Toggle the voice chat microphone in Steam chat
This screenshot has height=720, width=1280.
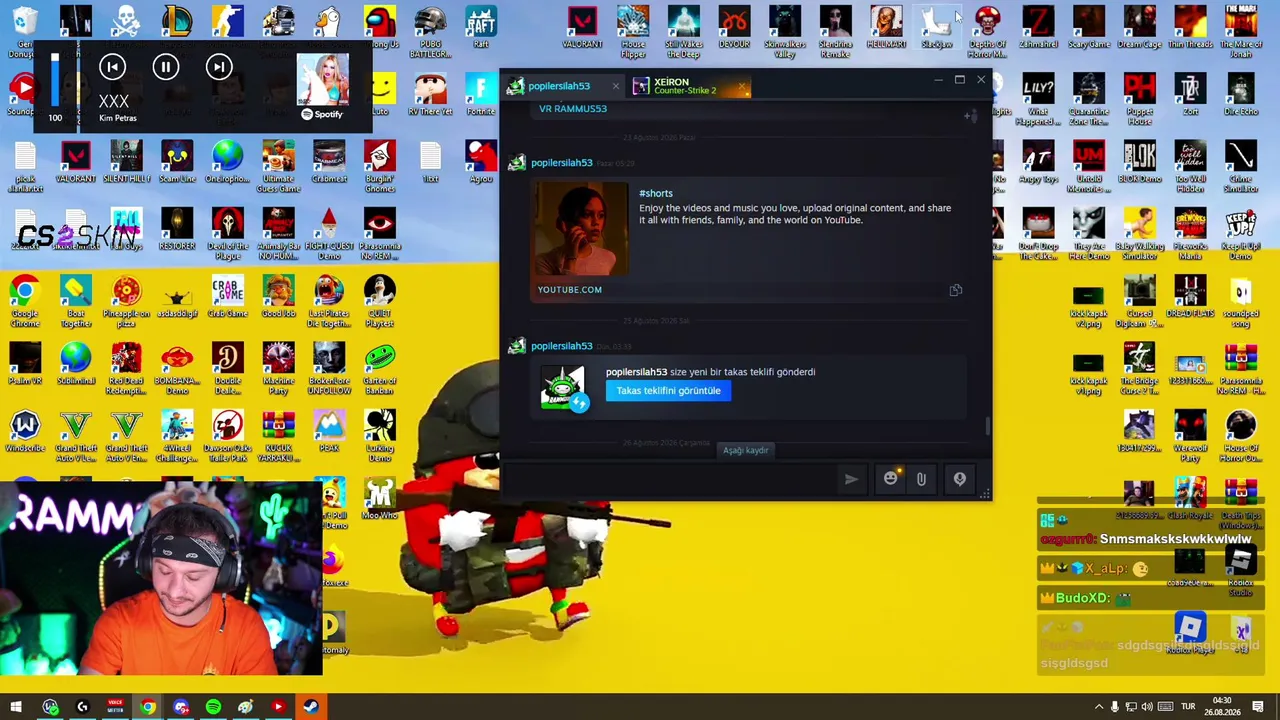point(959,479)
